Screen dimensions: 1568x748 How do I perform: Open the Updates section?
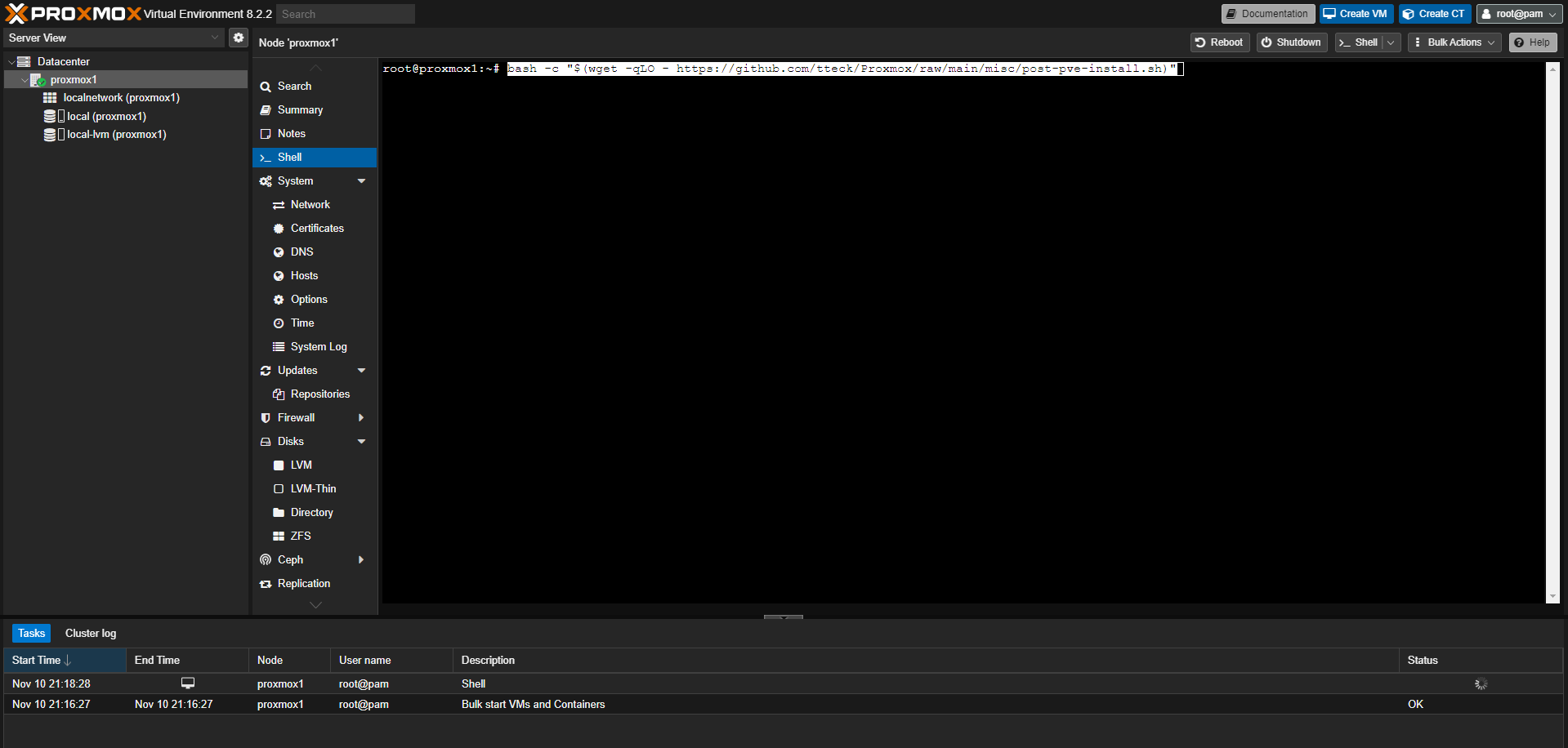297,370
